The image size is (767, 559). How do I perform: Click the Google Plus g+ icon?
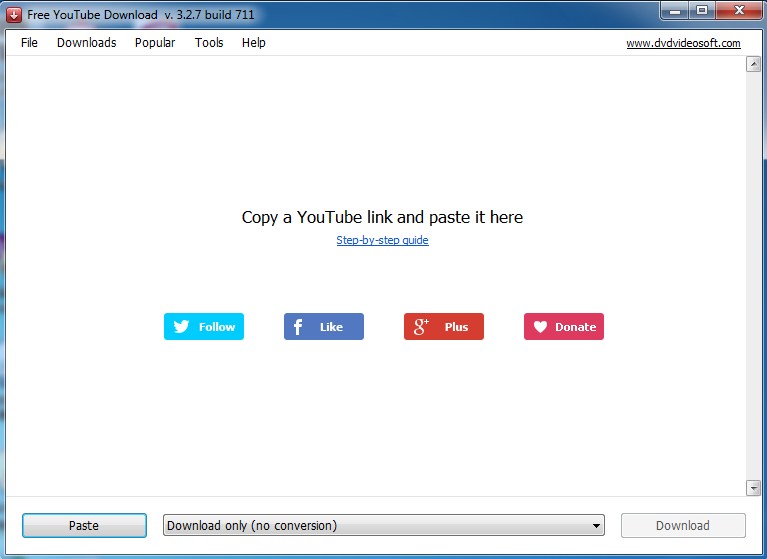pos(421,327)
